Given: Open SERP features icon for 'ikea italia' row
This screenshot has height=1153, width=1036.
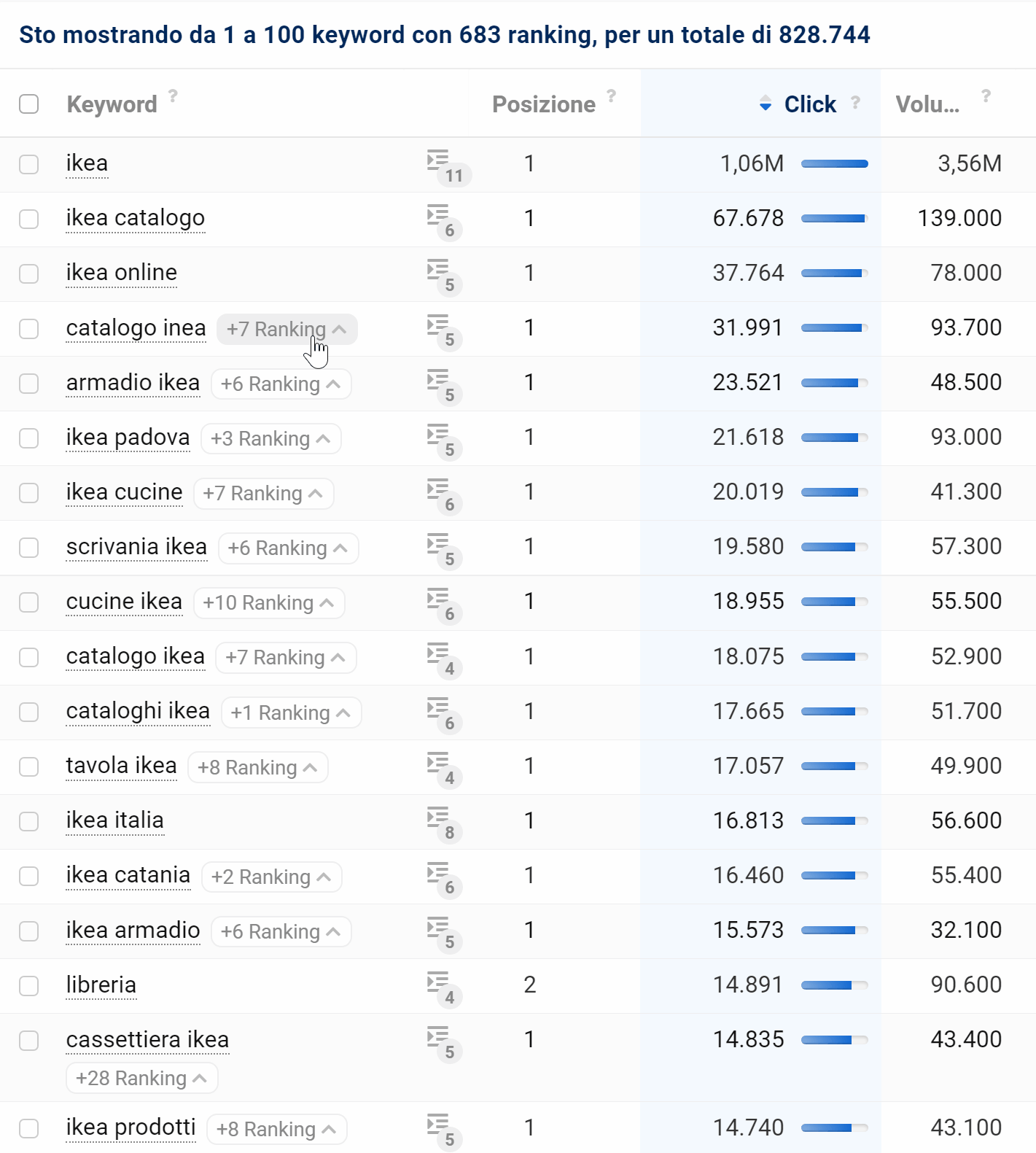Looking at the screenshot, I should pyautogui.click(x=445, y=823).
